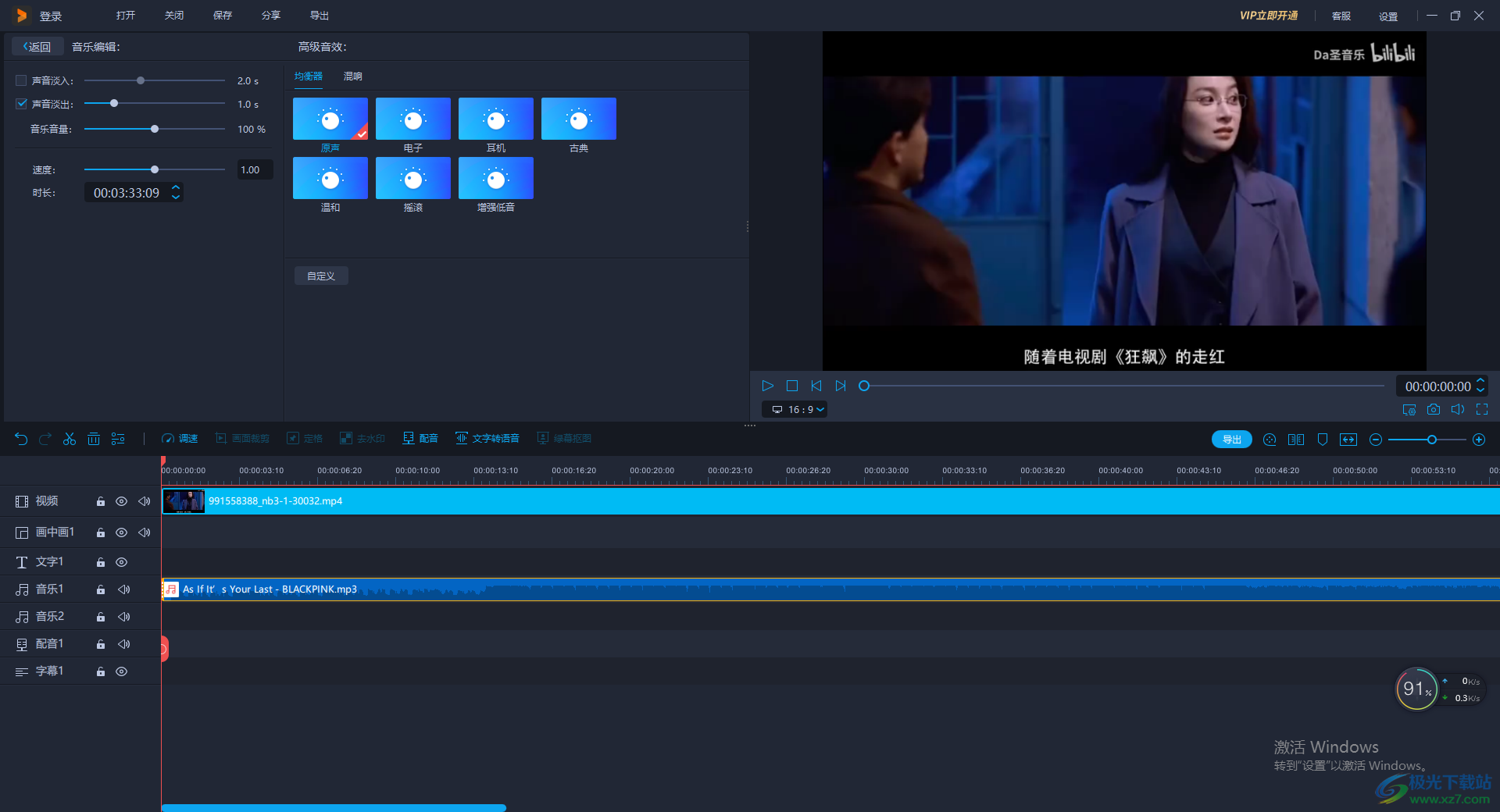The width and height of the screenshot is (1500, 812).
Task: Click the 登录 login button
Action: 51,16
